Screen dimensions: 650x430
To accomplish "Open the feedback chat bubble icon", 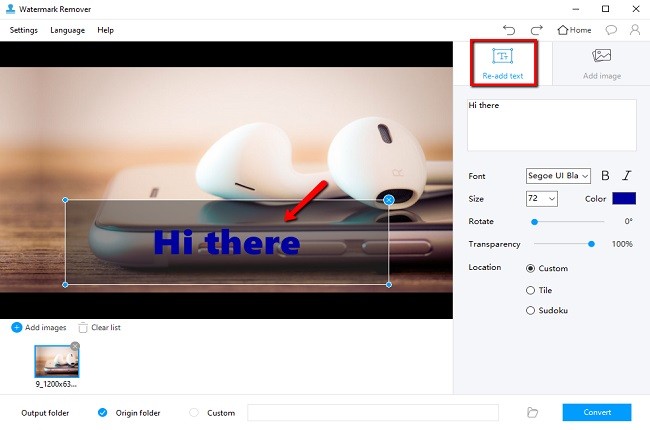I will click(611, 30).
